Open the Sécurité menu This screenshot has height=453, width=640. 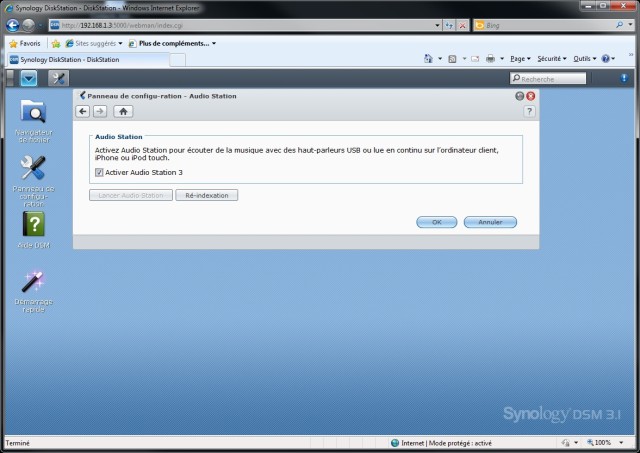(x=552, y=59)
